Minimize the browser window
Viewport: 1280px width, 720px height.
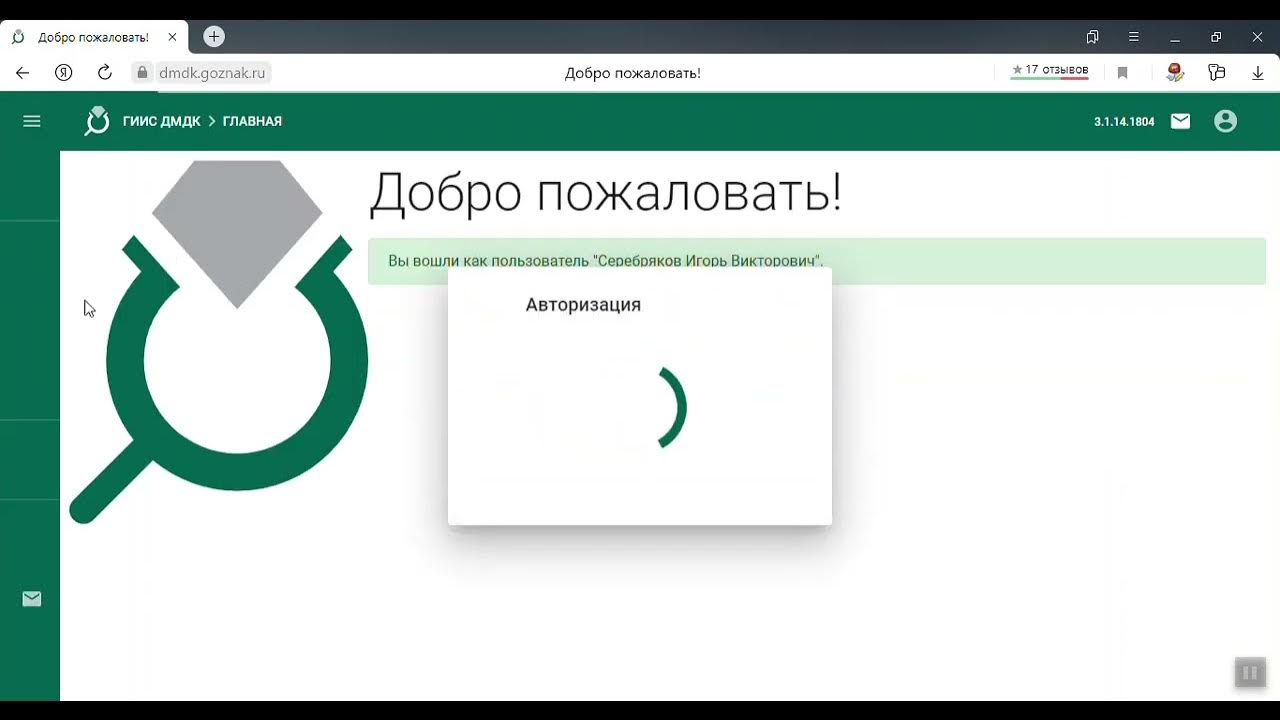(1175, 37)
